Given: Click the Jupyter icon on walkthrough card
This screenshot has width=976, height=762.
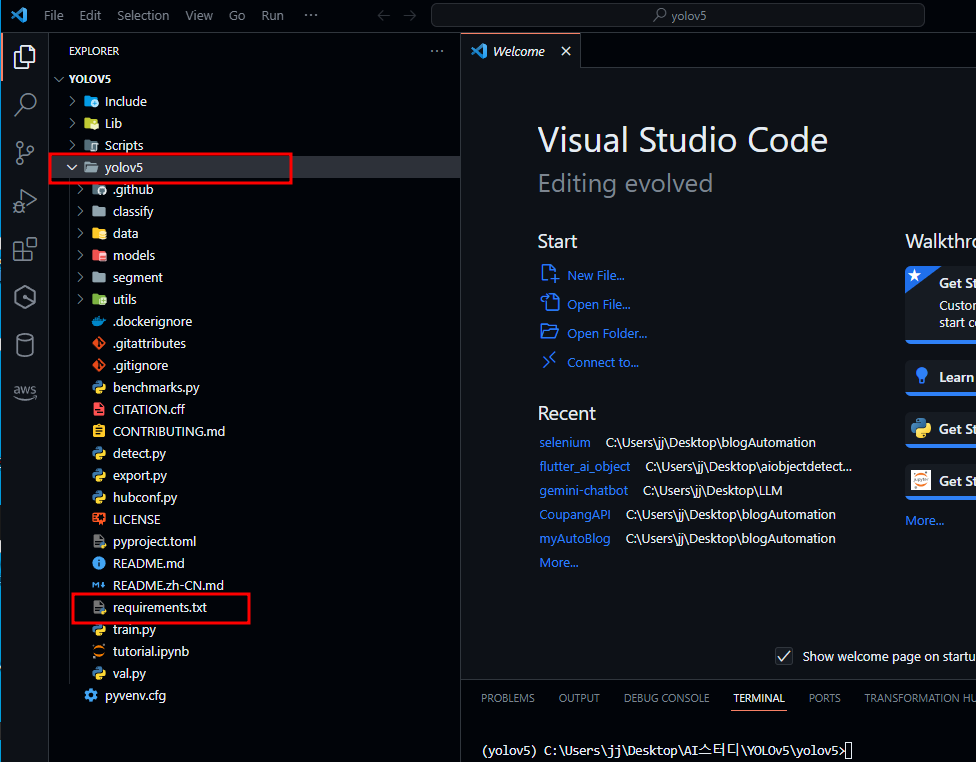Looking at the screenshot, I should (x=921, y=480).
